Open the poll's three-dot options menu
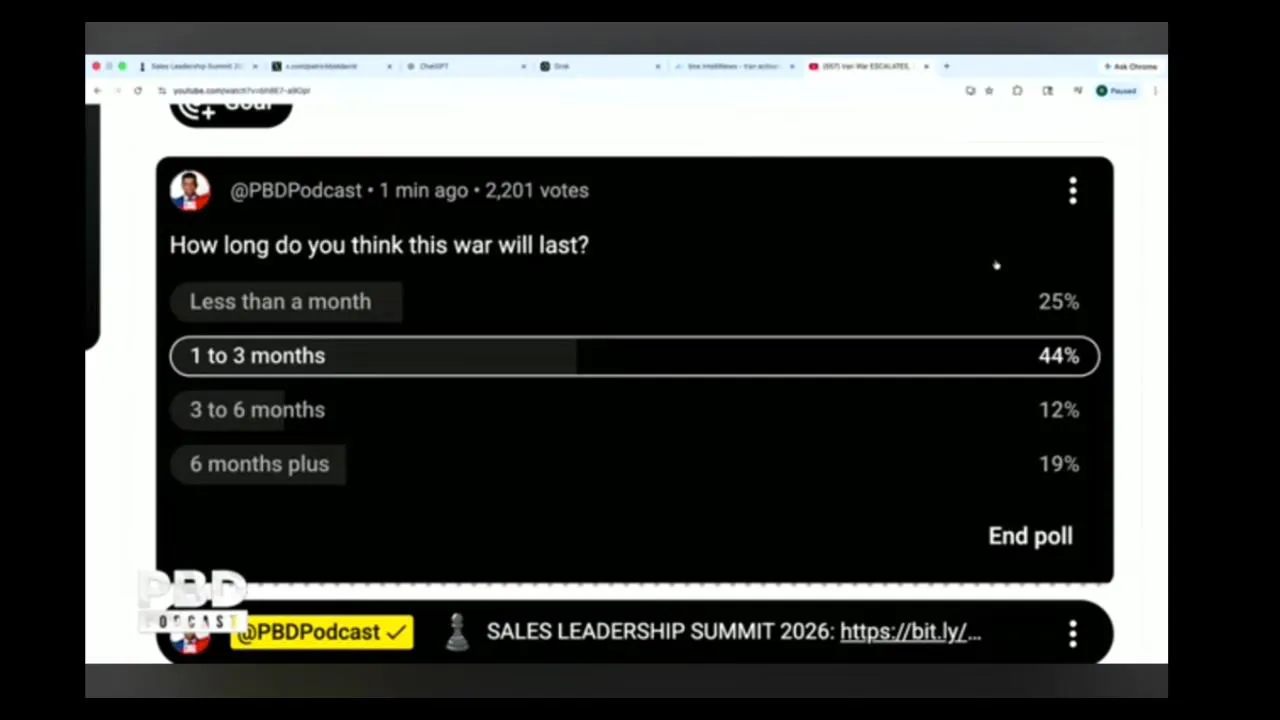Viewport: 1280px width, 720px height. pos(1073,191)
